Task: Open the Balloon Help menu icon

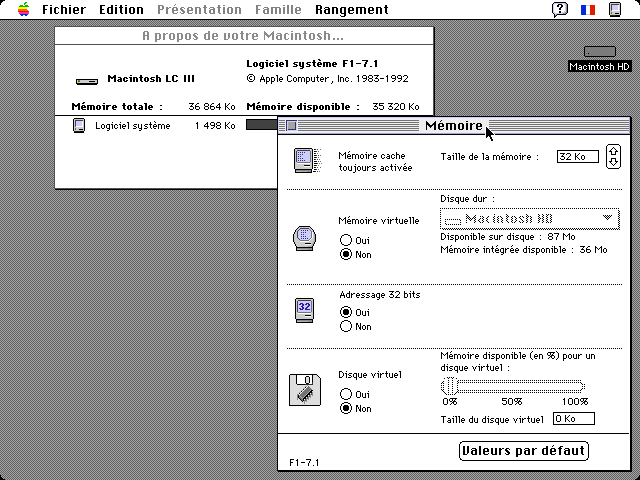Action: click(560, 9)
